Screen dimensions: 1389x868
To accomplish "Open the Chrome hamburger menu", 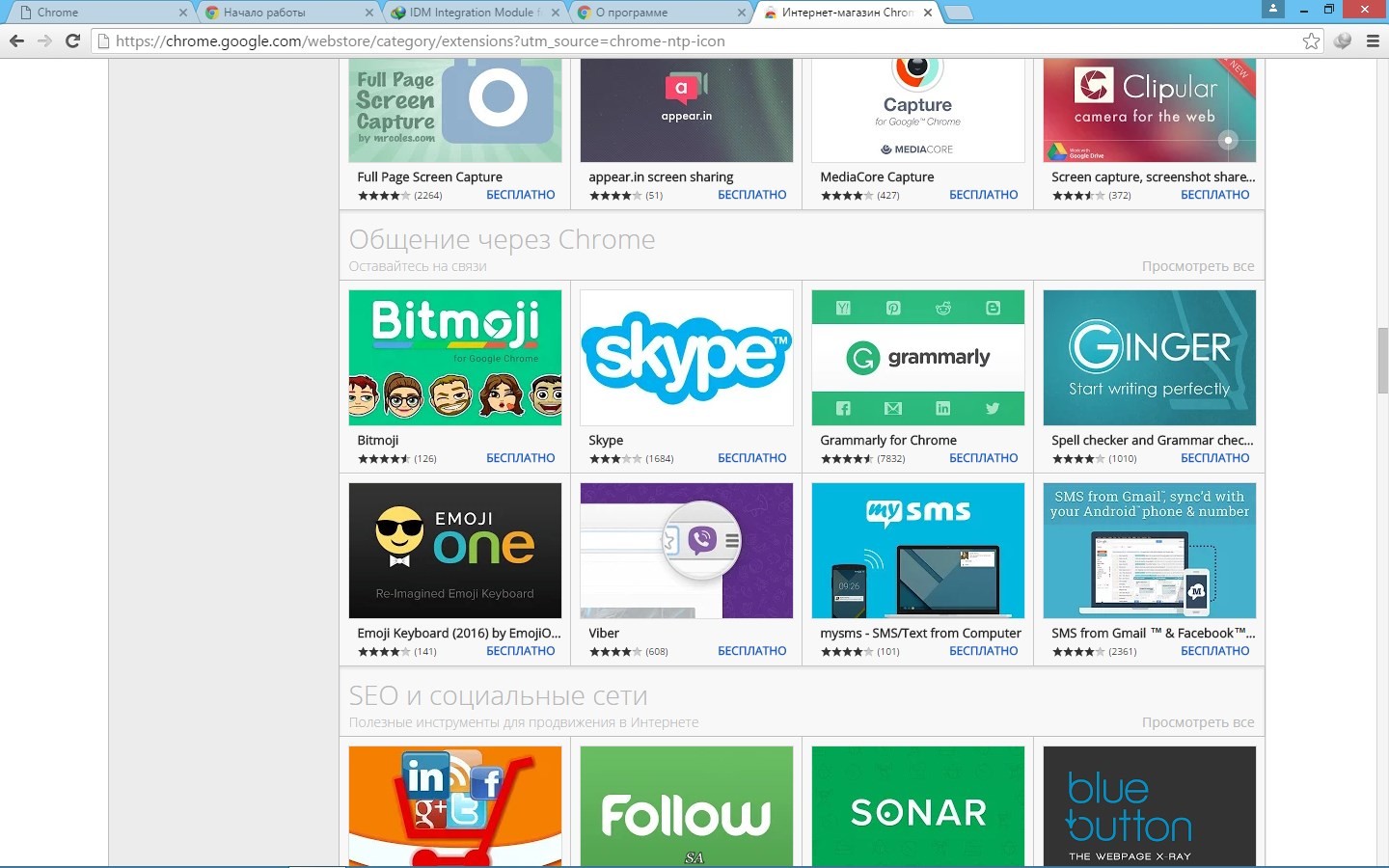I will pos(1373,41).
